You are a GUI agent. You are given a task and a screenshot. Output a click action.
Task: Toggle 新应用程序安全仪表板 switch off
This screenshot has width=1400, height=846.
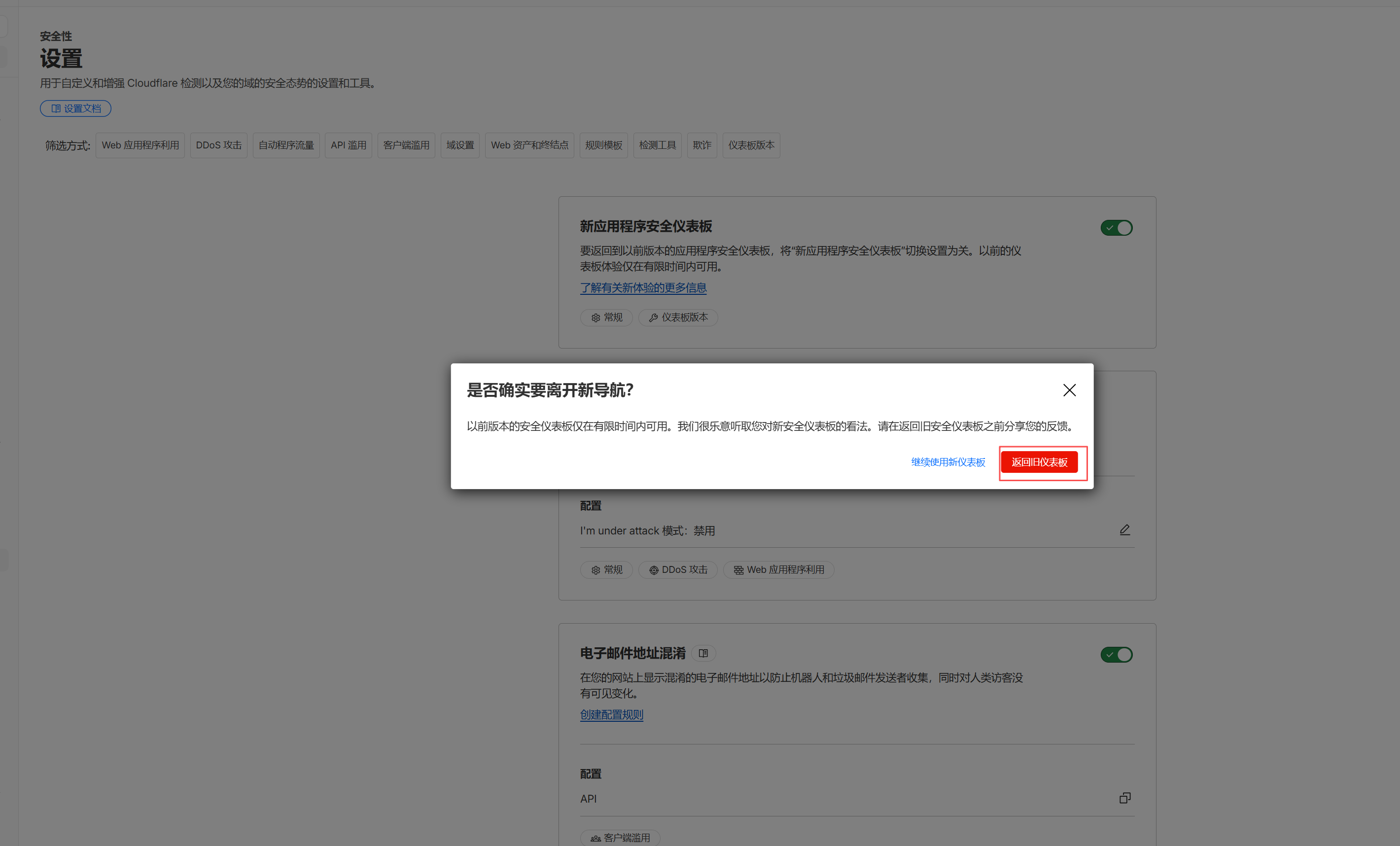(x=1116, y=228)
